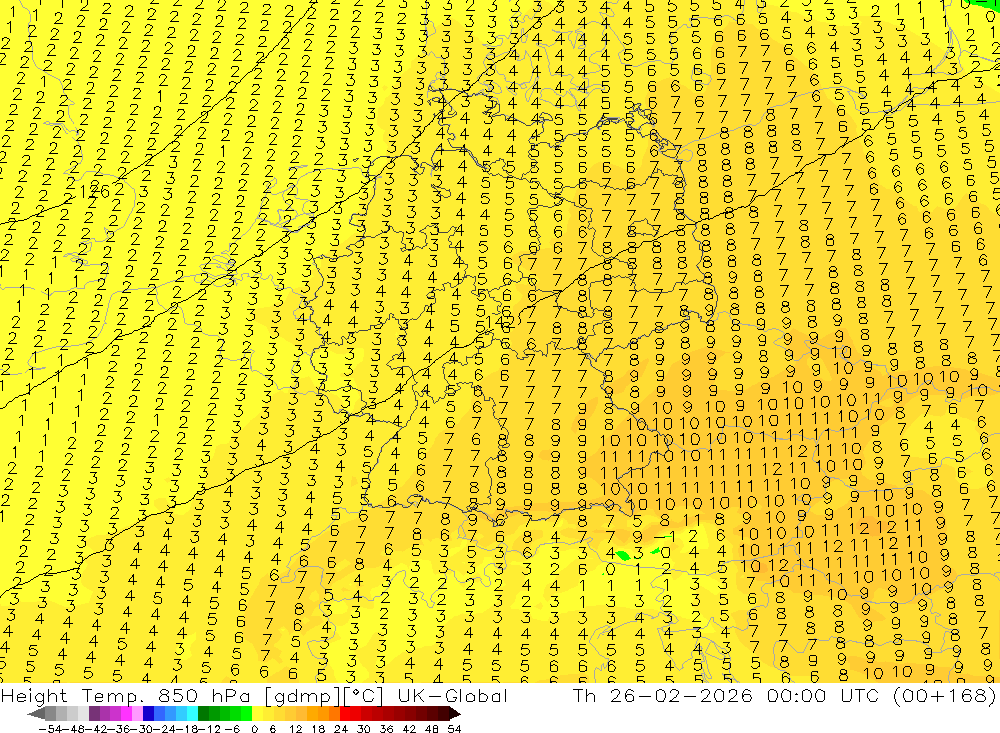Click the "42" legend scale label

tap(409, 729)
